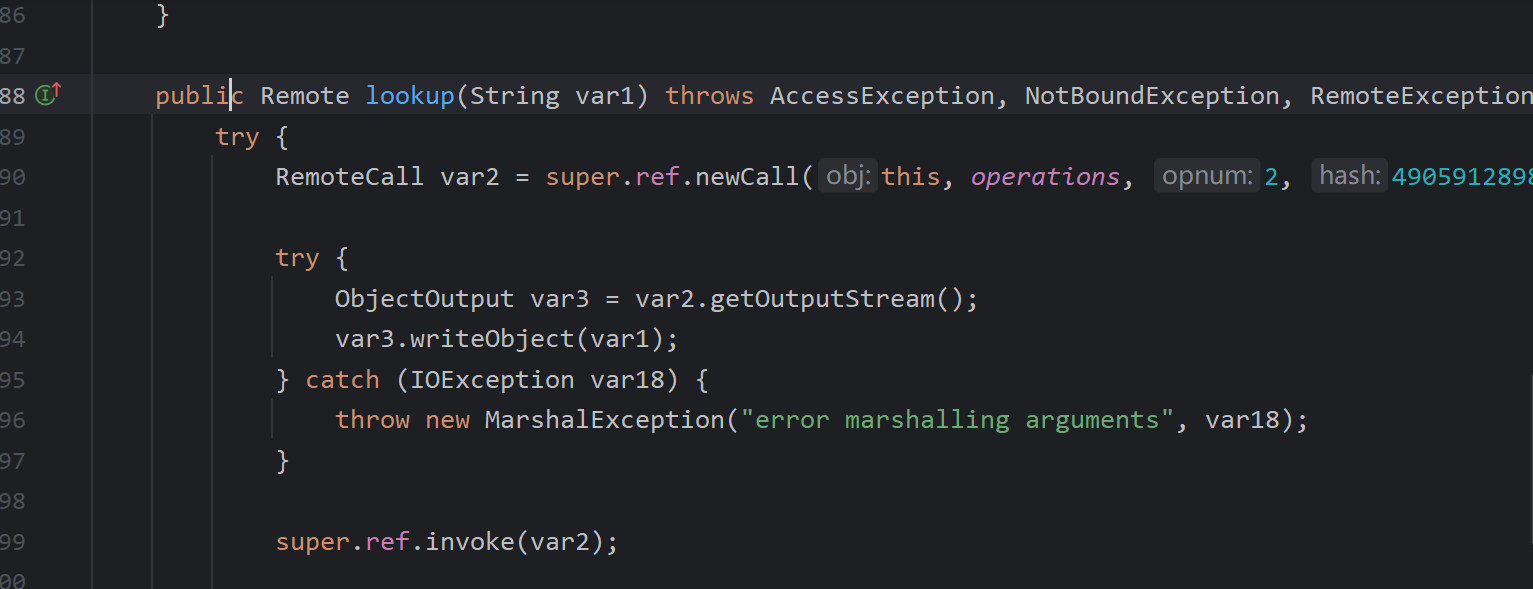Viewport: 1533px width, 589px height.
Task: Click the newCall method name
Action: (x=747, y=177)
